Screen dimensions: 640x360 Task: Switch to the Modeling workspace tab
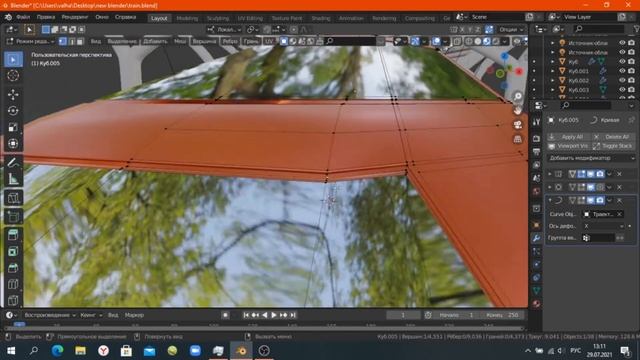point(187,18)
